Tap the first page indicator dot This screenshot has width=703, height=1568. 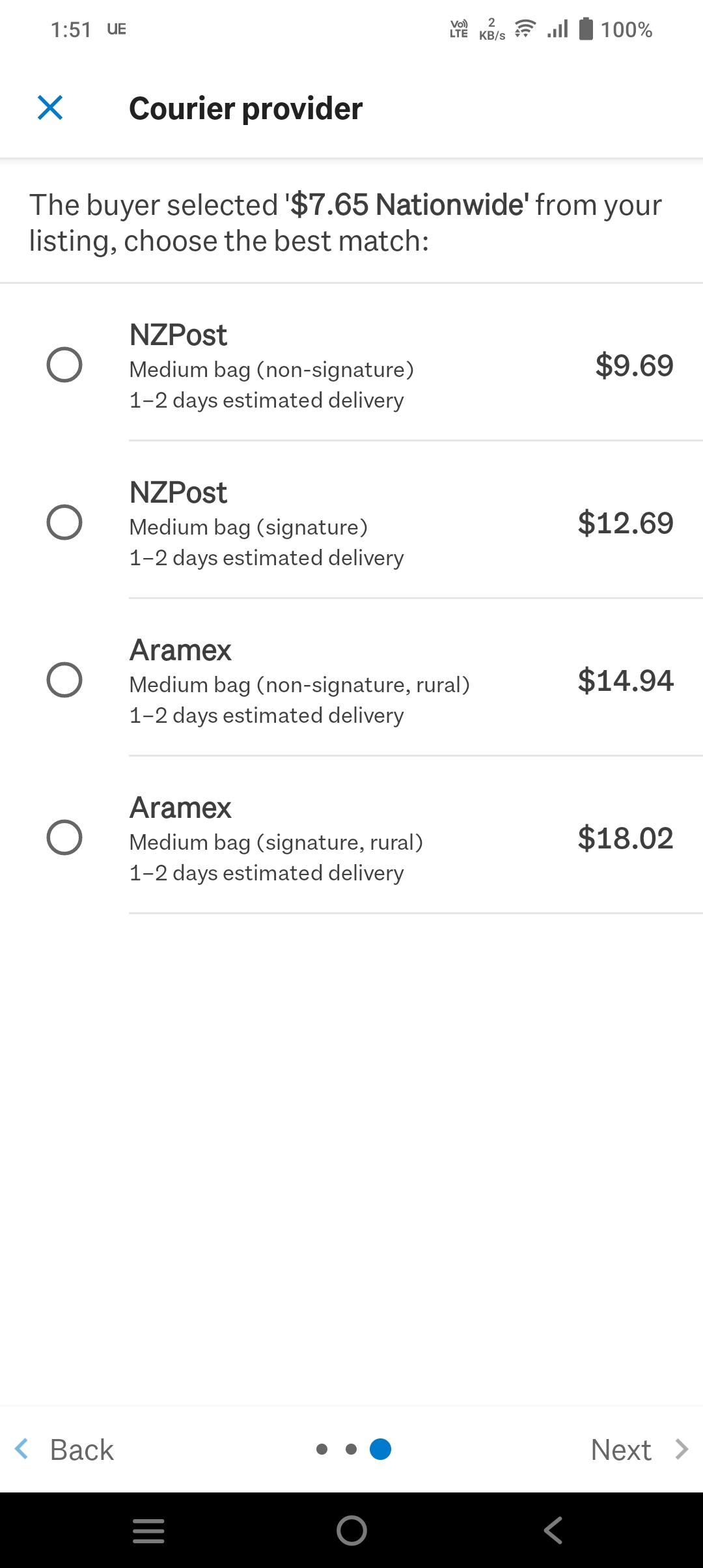pos(322,1449)
